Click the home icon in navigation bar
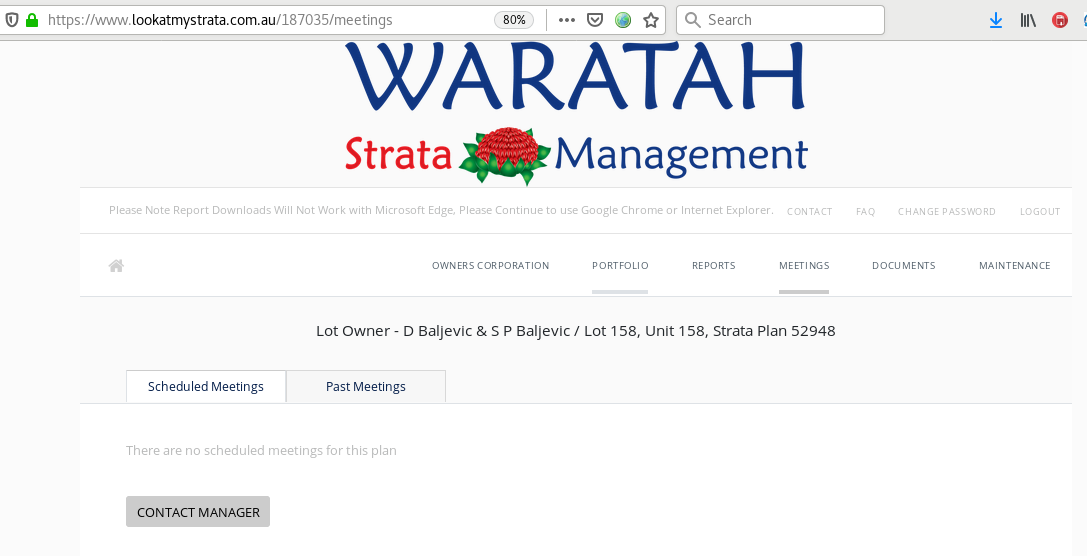This screenshot has width=1087, height=556. [x=116, y=266]
